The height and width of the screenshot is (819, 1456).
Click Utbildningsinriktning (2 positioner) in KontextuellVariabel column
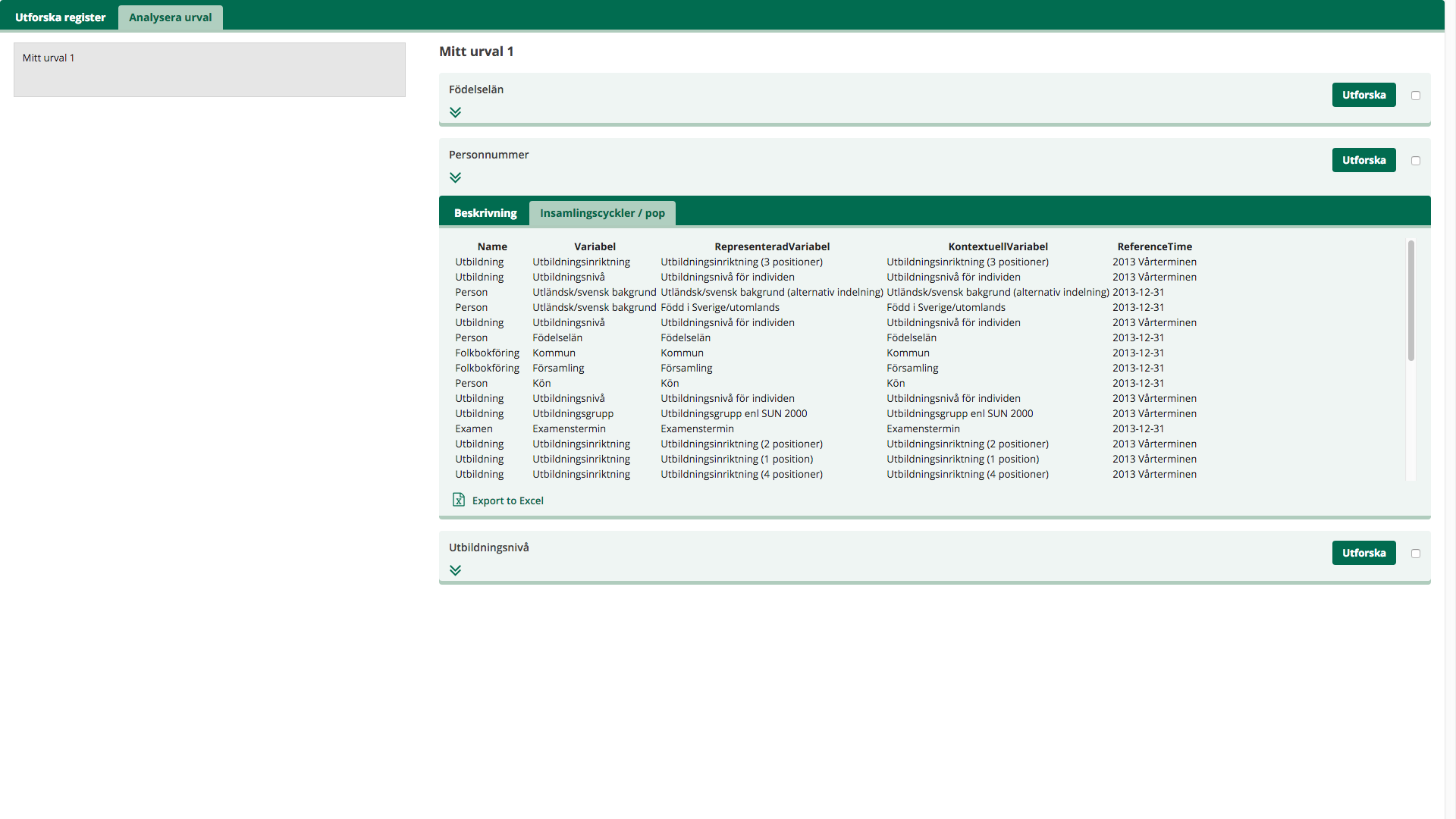coord(968,444)
